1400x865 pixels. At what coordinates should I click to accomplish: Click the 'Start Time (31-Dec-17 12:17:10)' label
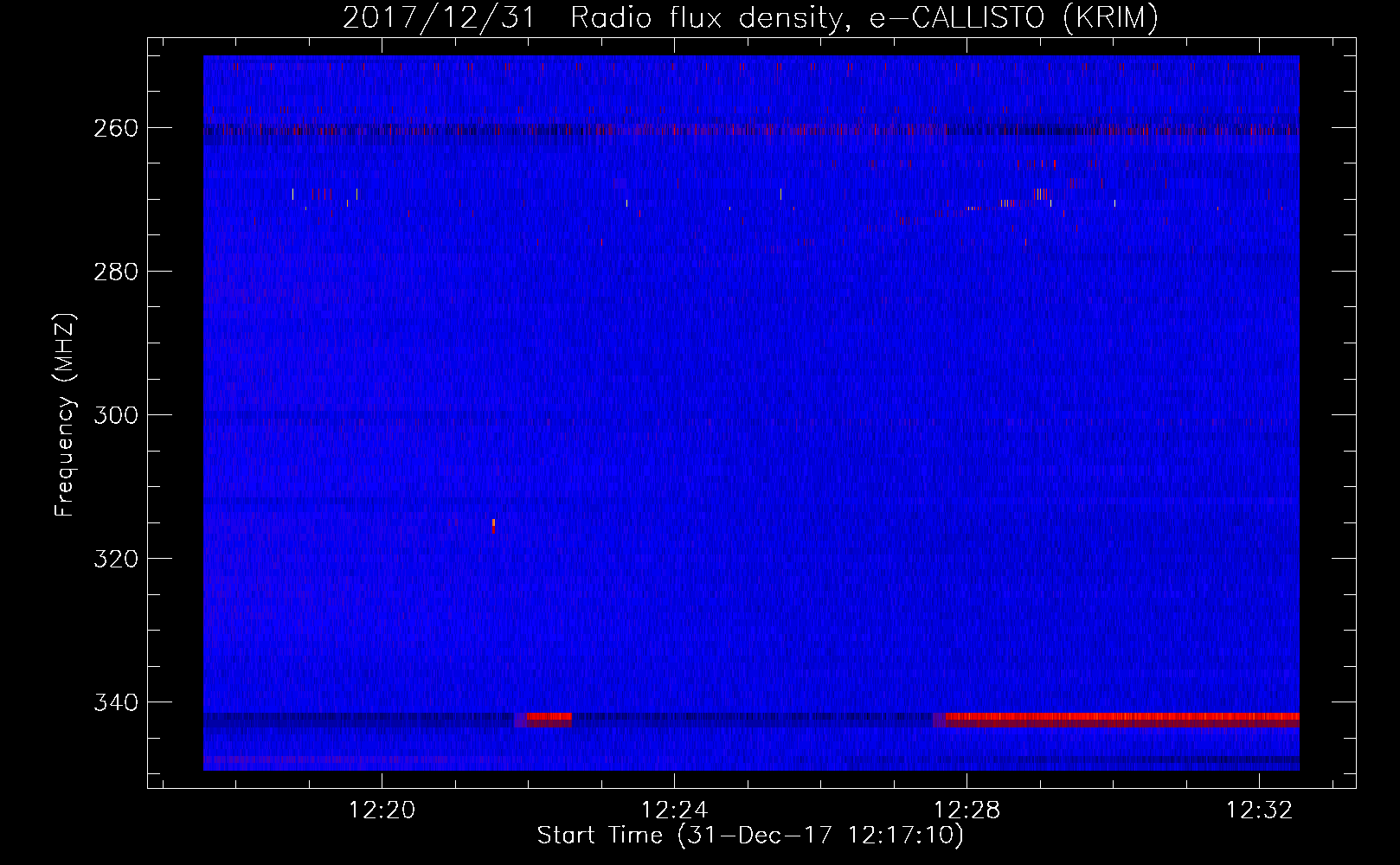[x=750, y=836]
